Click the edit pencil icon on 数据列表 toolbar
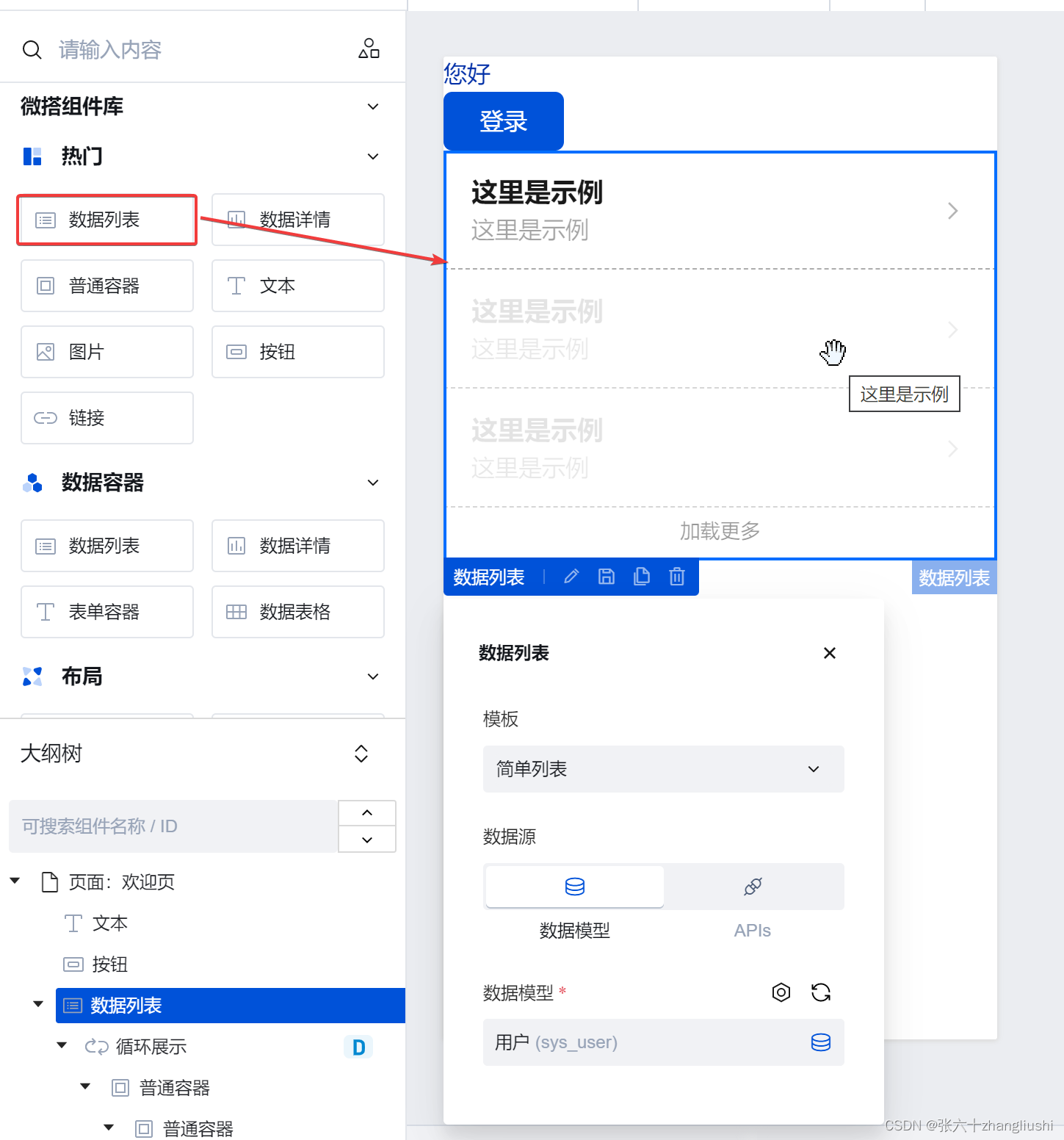The width and height of the screenshot is (1064, 1140). [x=571, y=577]
